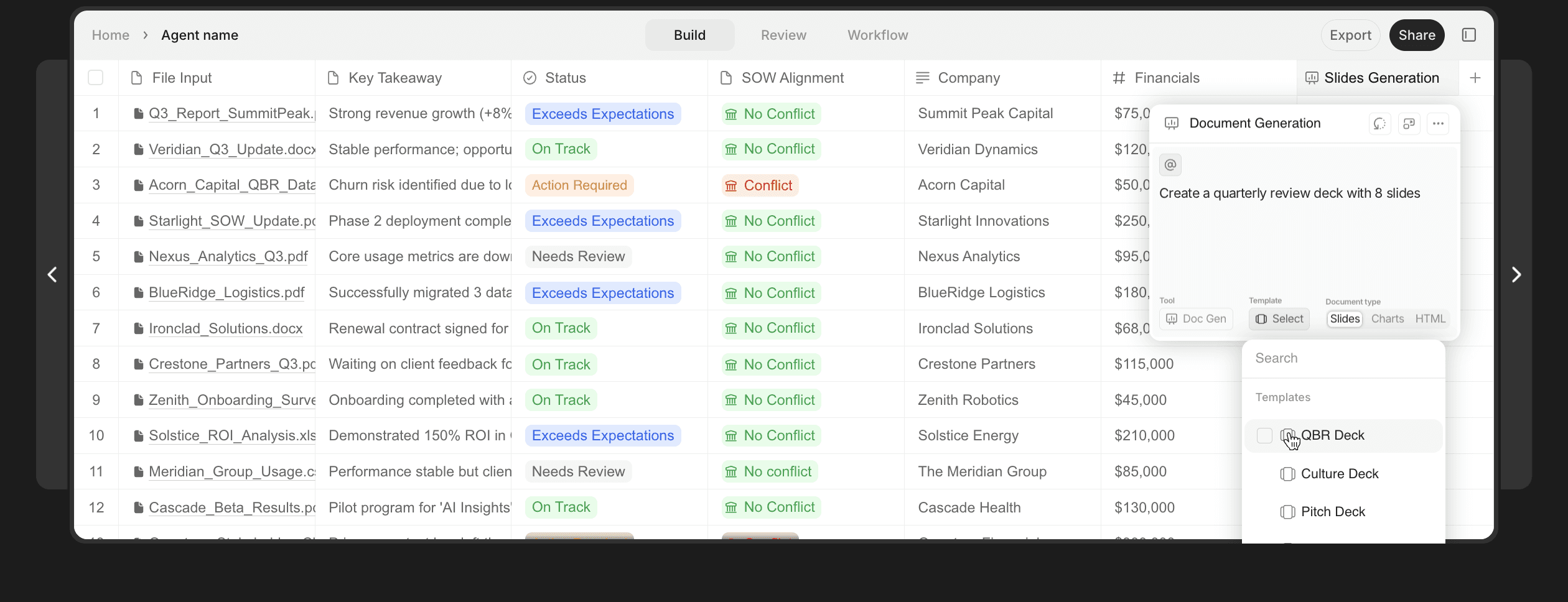Click the right chevron navigation arrow
The height and width of the screenshot is (602, 1568).
click(x=1516, y=274)
